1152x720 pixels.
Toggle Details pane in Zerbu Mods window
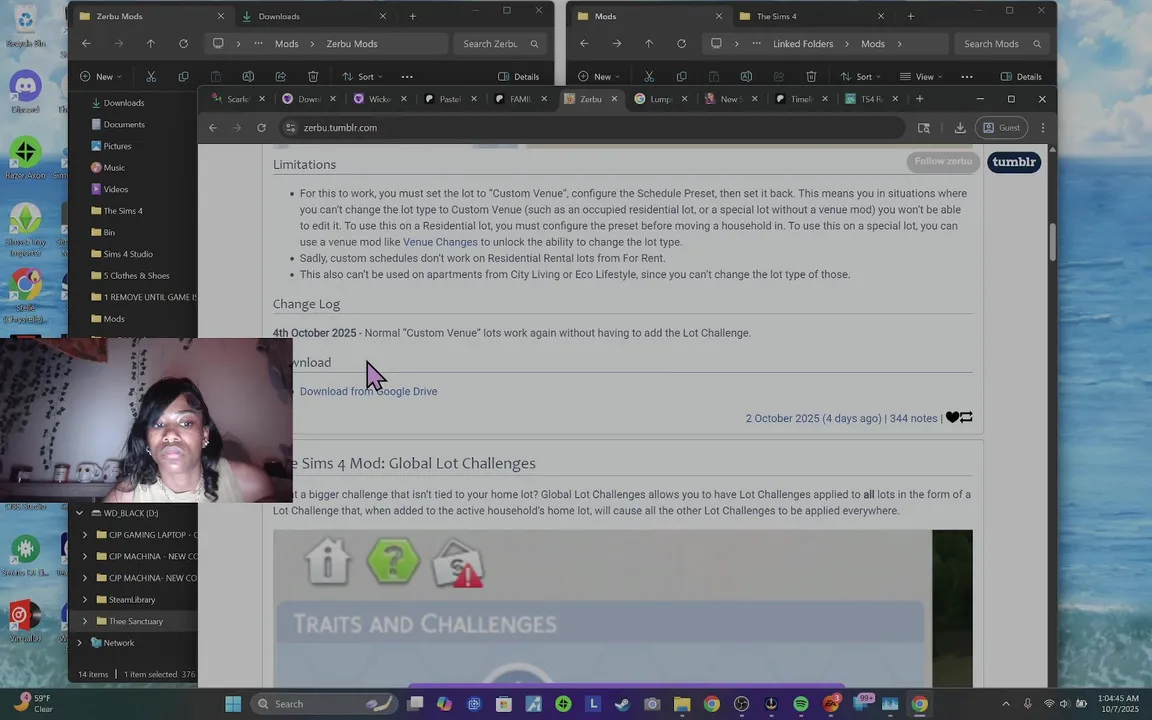519,76
